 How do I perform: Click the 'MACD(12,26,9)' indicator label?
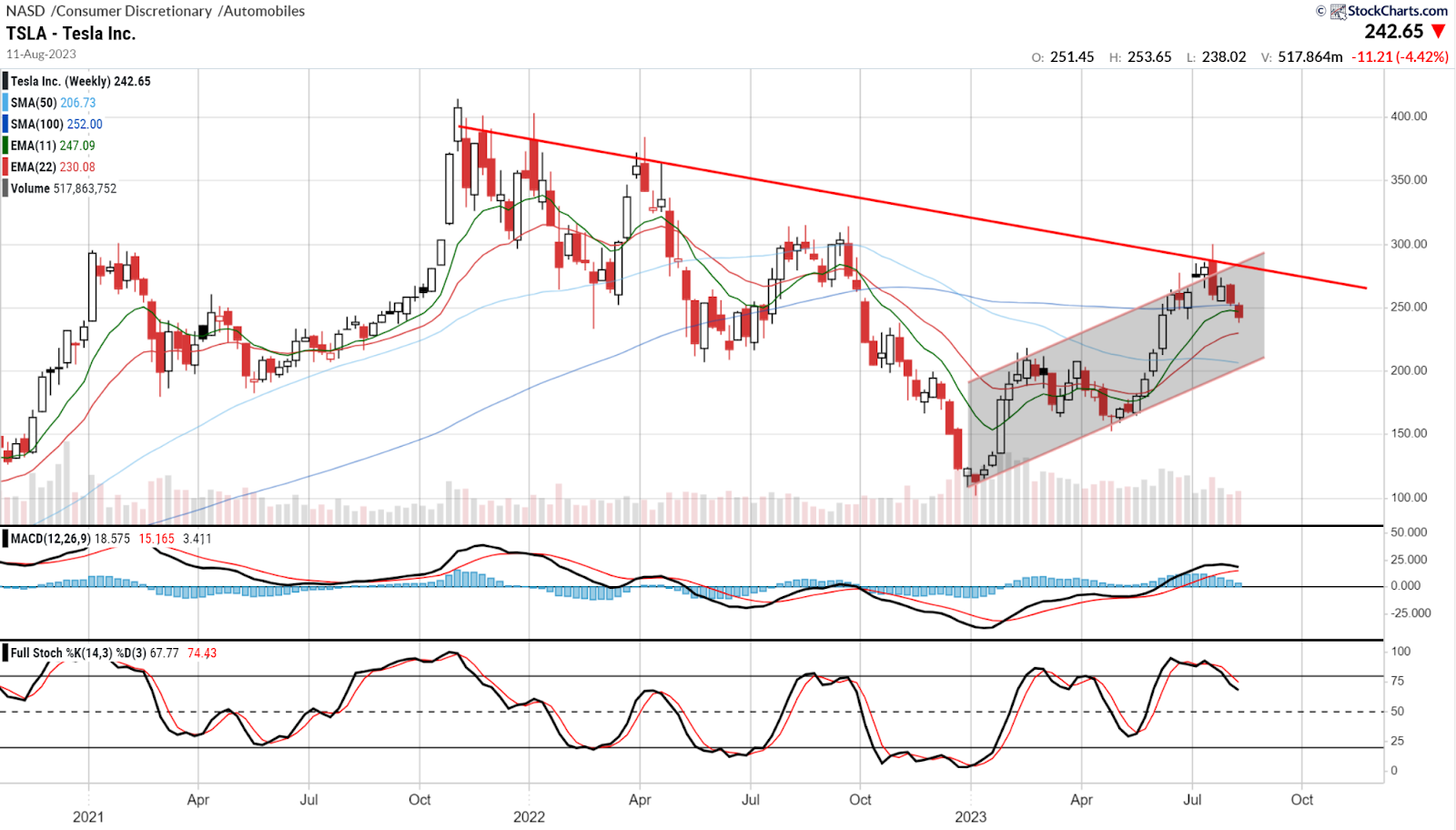tap(51, 539)
